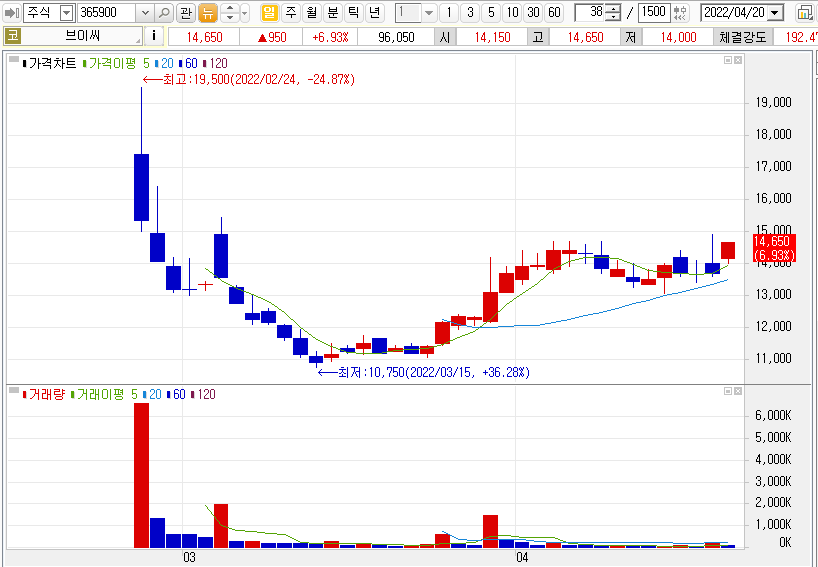818x567 pixels.
Task: Click the 최고:19,500 high annotation
Action: point(249,79)
